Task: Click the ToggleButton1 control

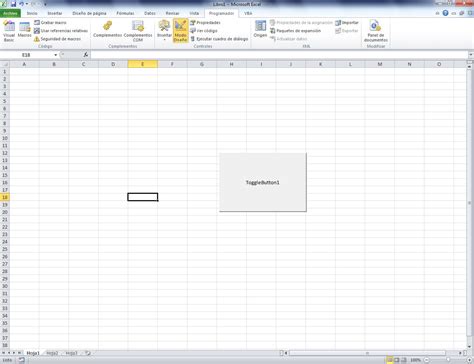Action: pyautogui.click(x=263, y=182)
